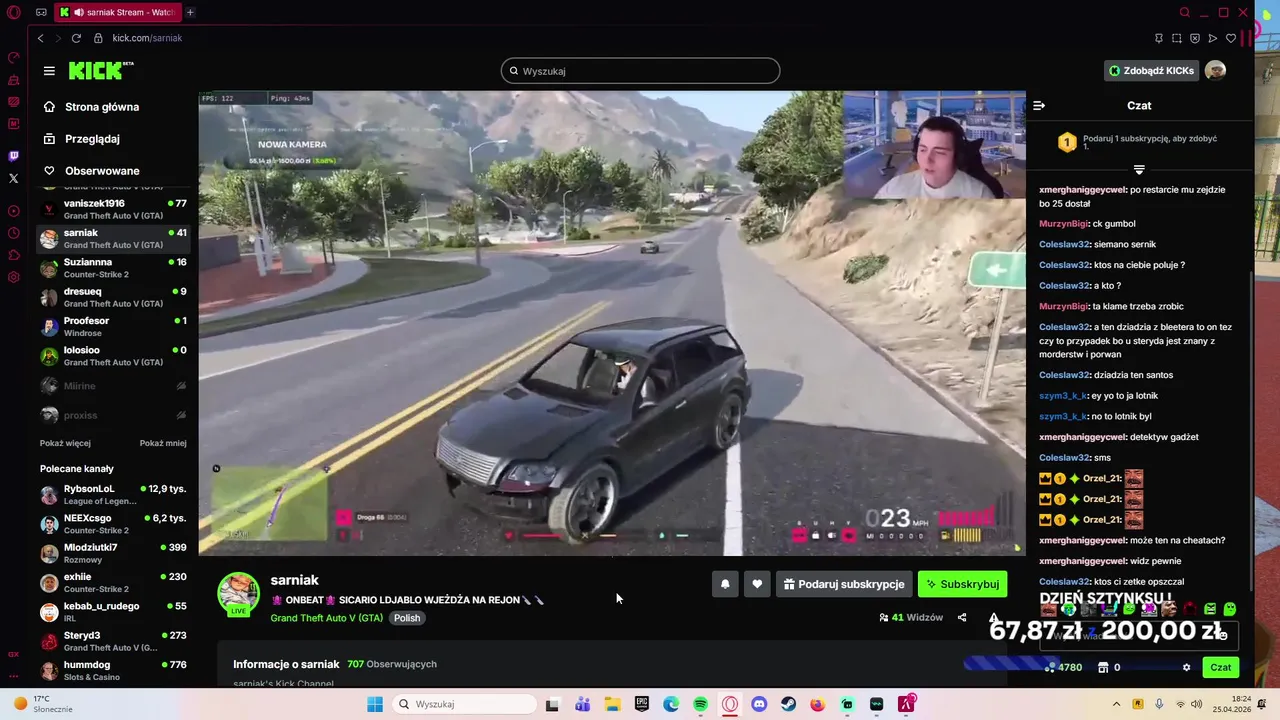The image size is (1280, 720).
Task: Click the pinboard pin icon in address bar
Action: coord(1159,38)
